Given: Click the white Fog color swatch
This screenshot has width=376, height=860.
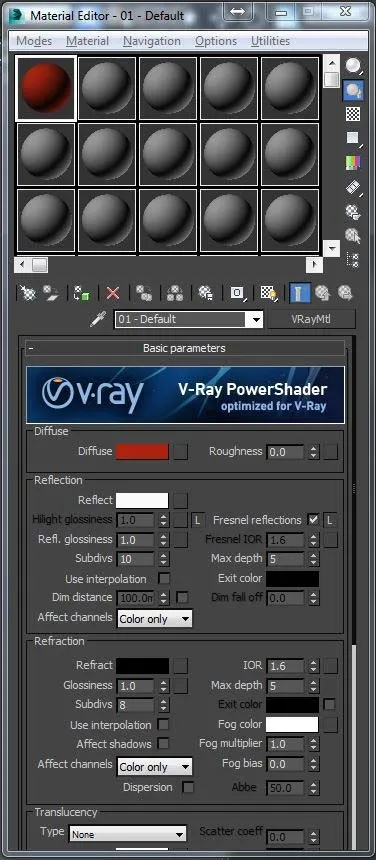Looking at the screenshot, I should (292, 724).
